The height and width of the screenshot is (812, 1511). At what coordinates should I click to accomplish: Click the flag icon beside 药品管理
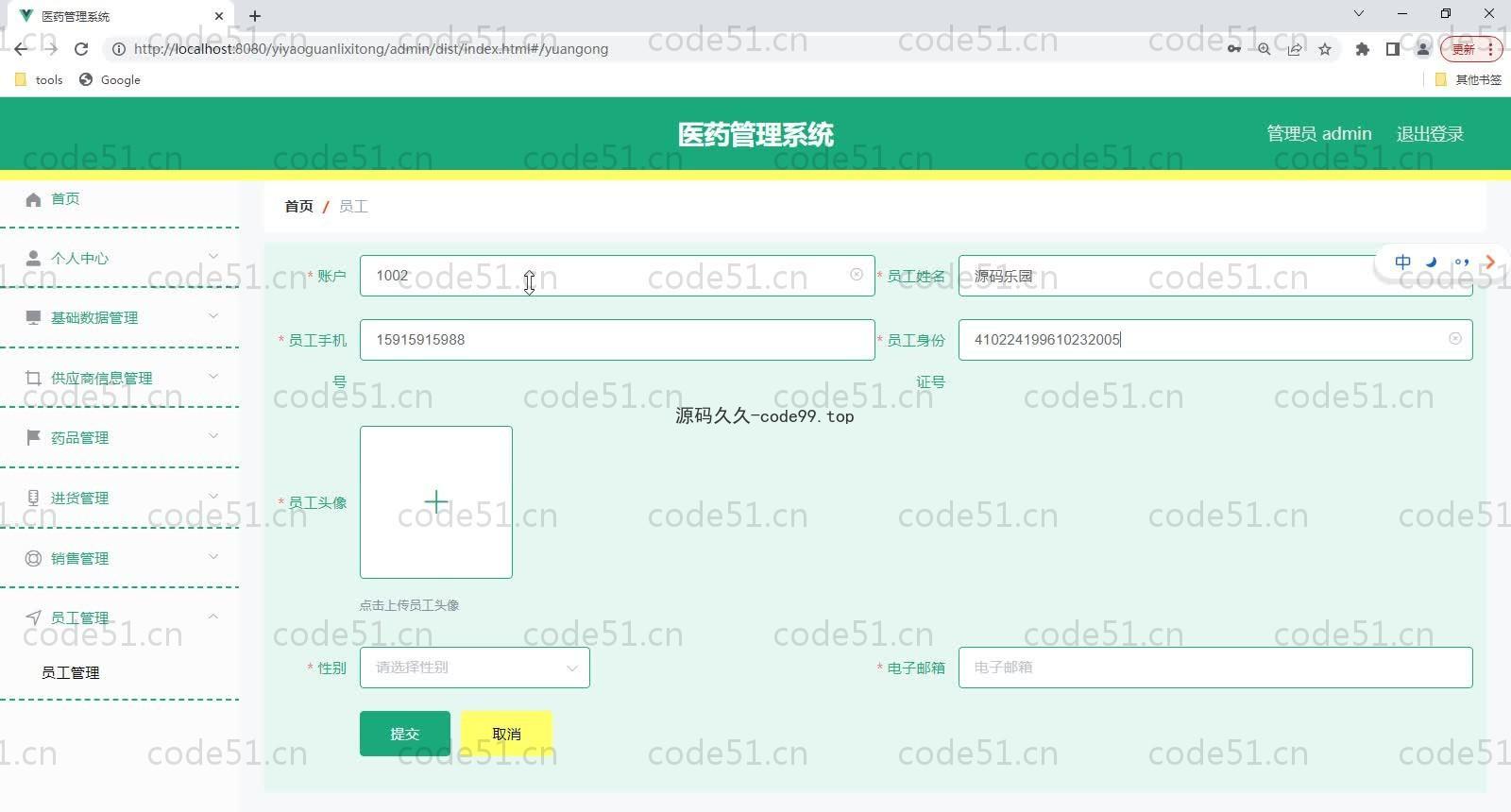coord(34,437)
